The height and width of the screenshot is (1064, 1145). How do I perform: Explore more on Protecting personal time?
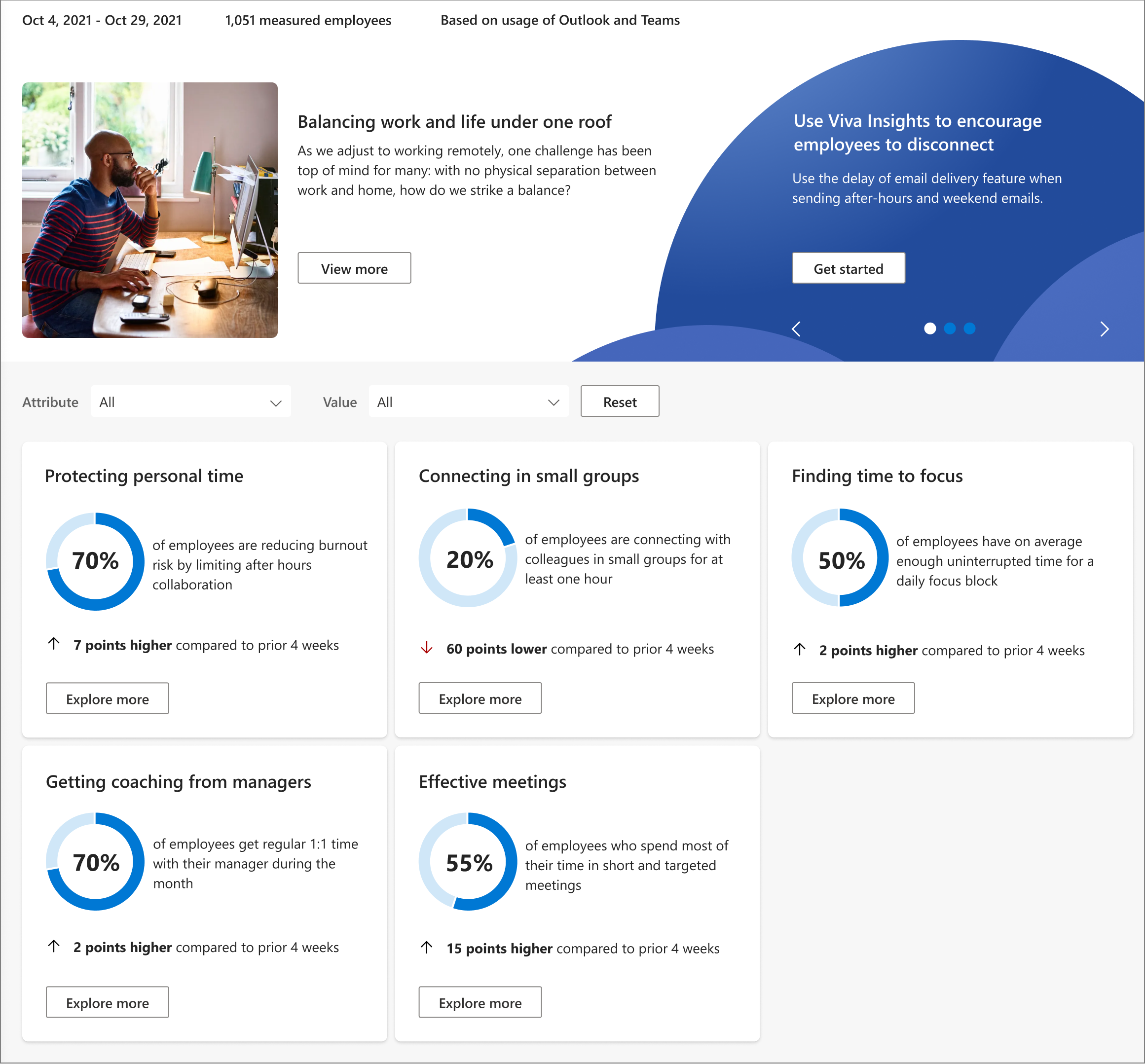[107, 698]
